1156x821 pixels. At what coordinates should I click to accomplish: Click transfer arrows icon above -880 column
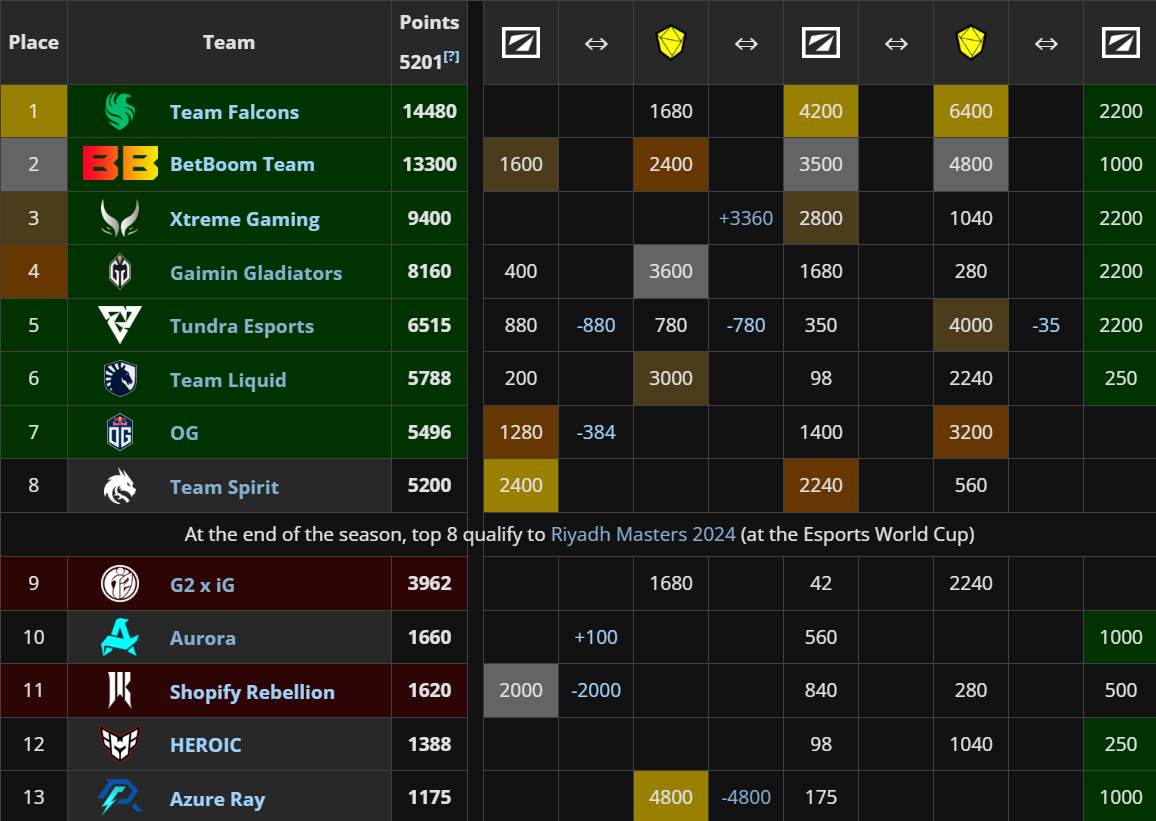596,43
